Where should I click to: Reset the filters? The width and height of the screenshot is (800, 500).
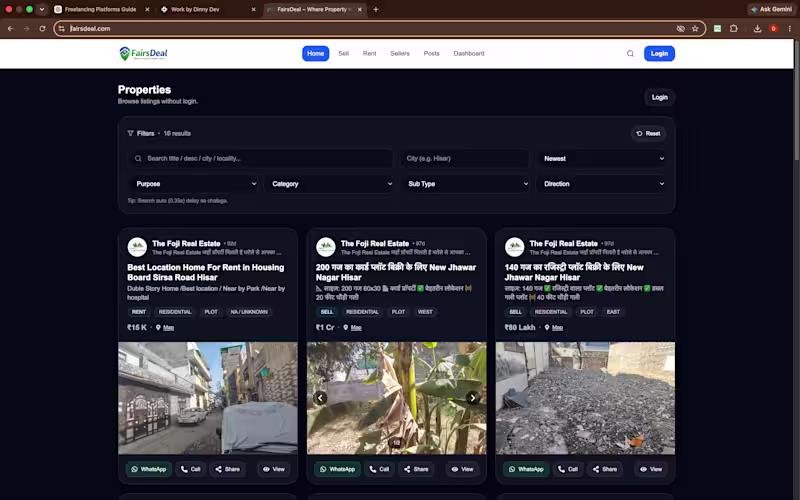pos(648,134)
